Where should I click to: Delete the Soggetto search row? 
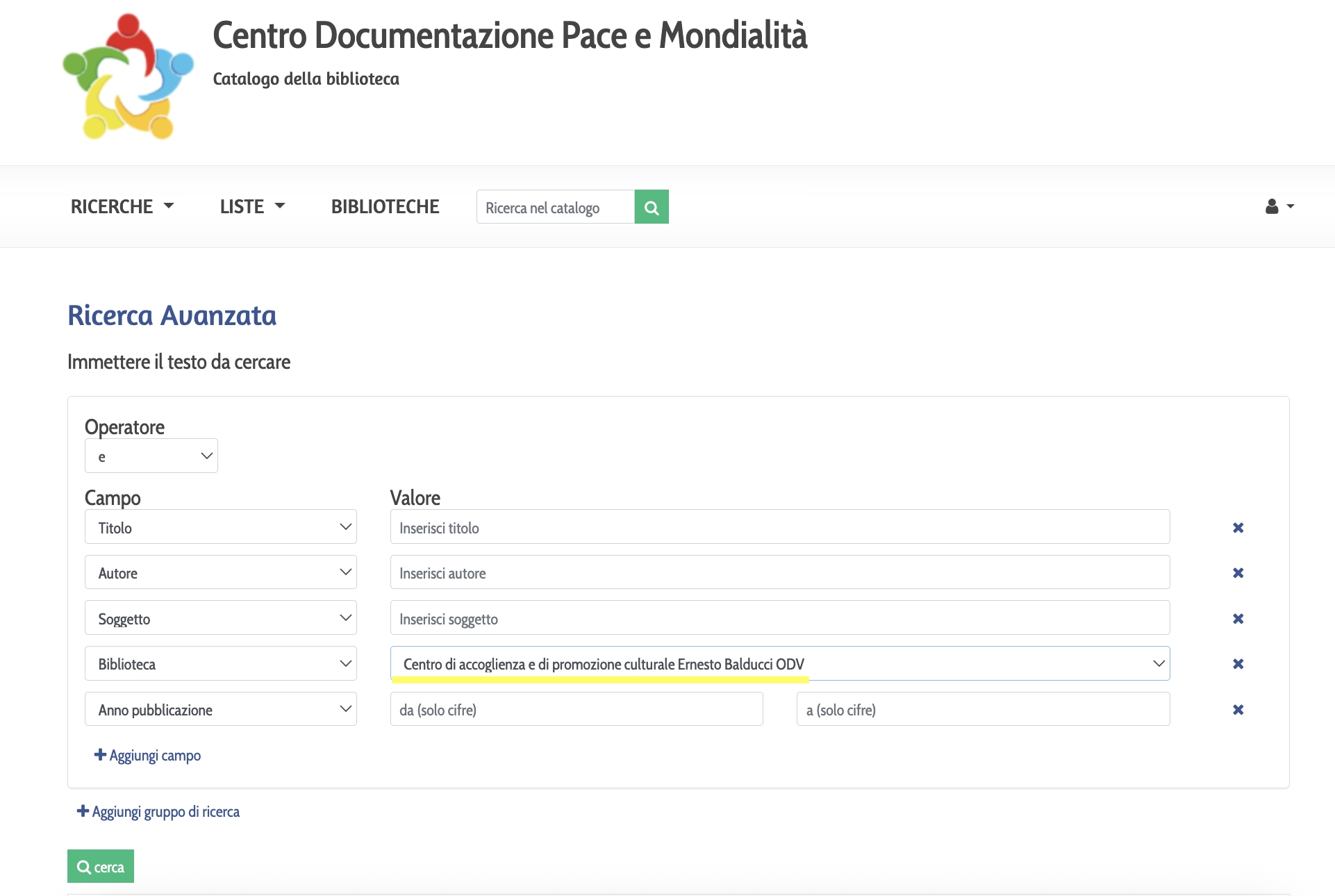[x=1238, y=619]
